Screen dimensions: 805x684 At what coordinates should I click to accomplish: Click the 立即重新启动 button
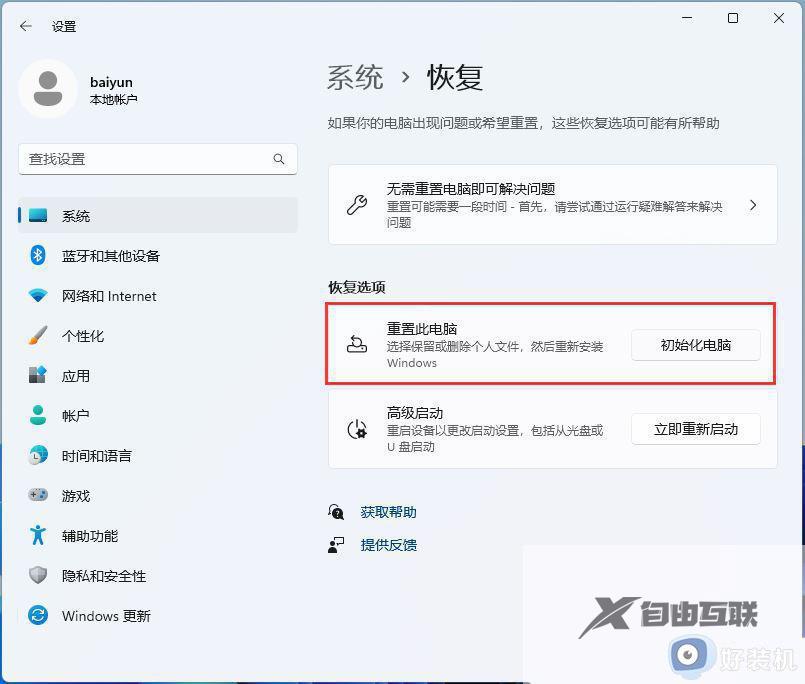(695, 429)
